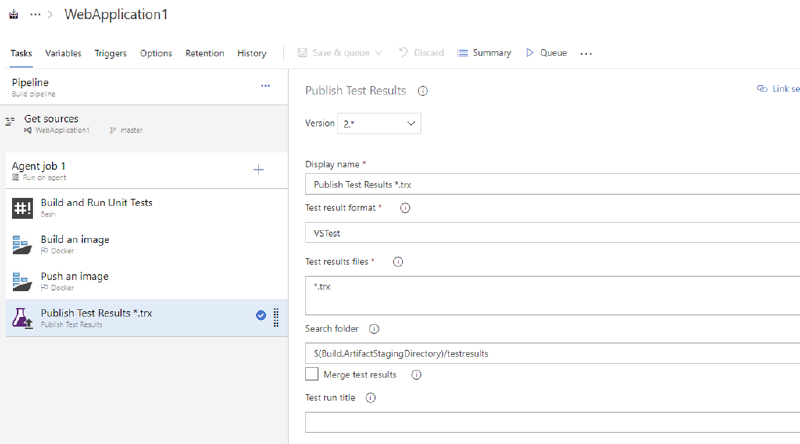
Task: Open the Pipeline more options menu
Action: coord(265,86)
